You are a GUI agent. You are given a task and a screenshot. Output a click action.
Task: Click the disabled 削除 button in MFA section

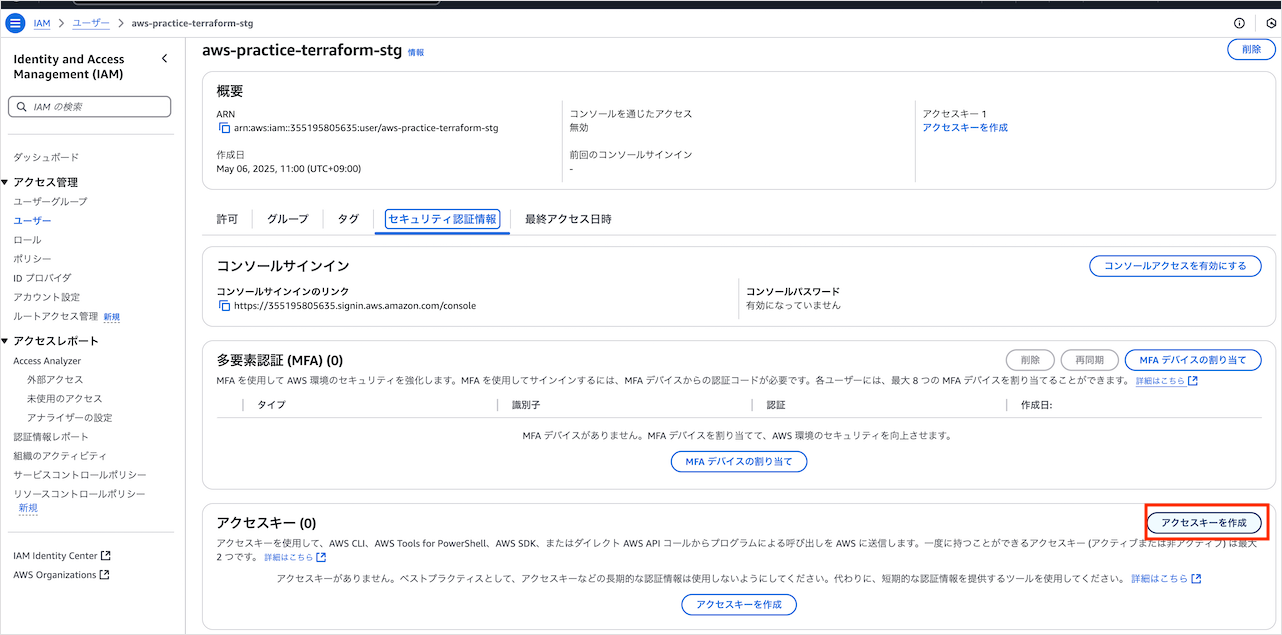tap(1030, 360)
